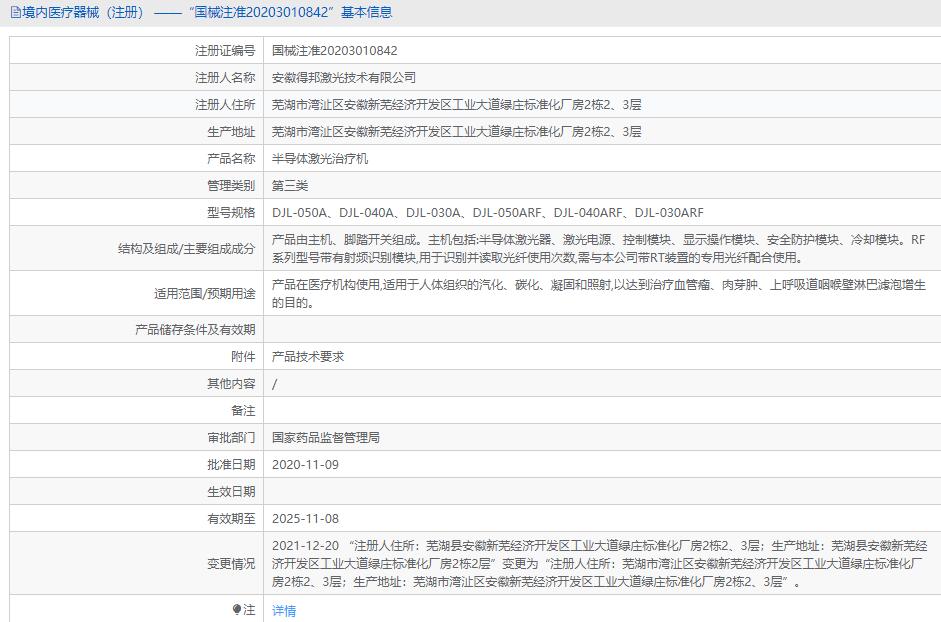Click approval date 2020-11-09
The height and width of the screenshot is (622, 941).
click(305, 465)
